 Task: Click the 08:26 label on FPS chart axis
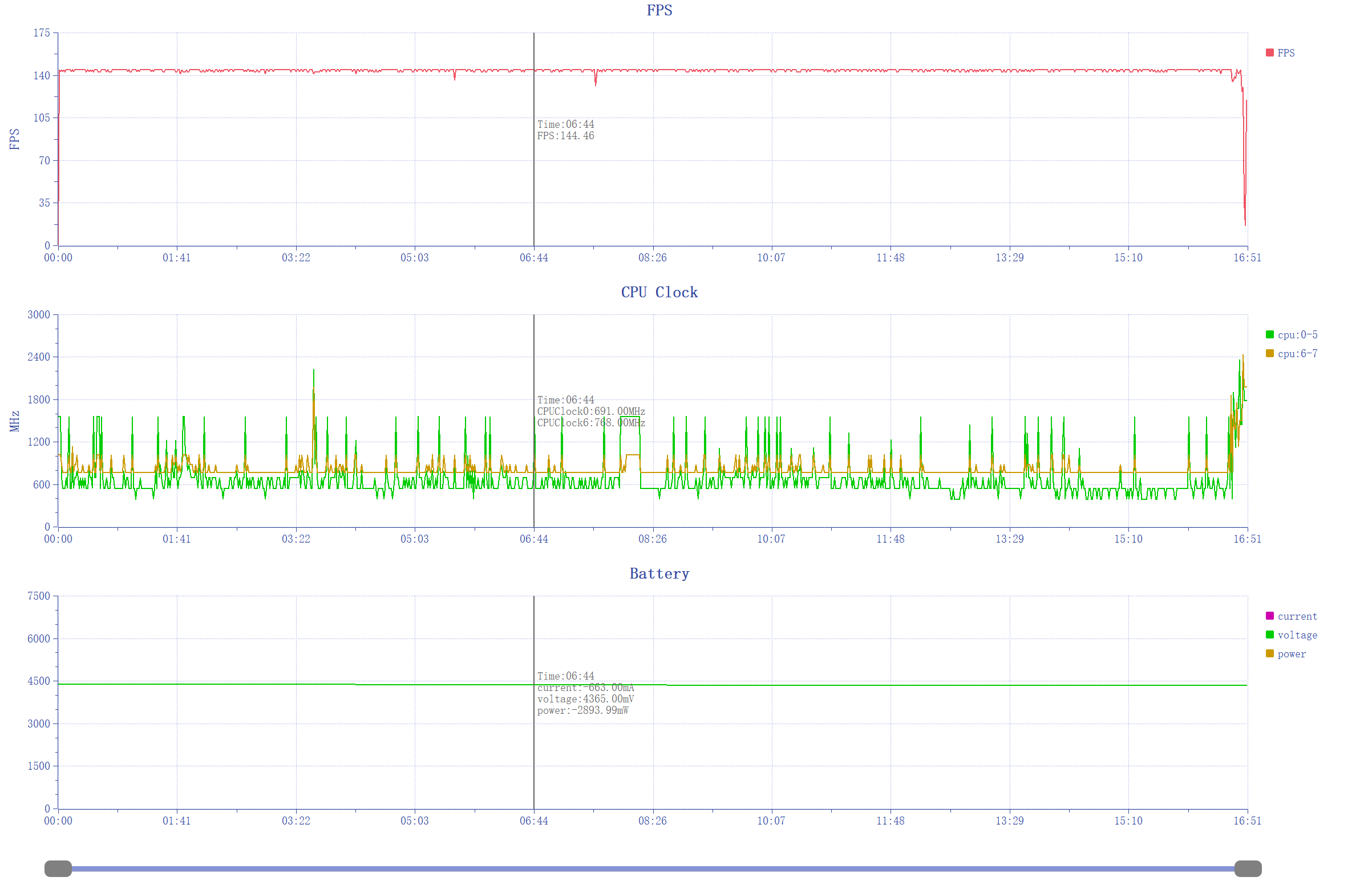653,258
